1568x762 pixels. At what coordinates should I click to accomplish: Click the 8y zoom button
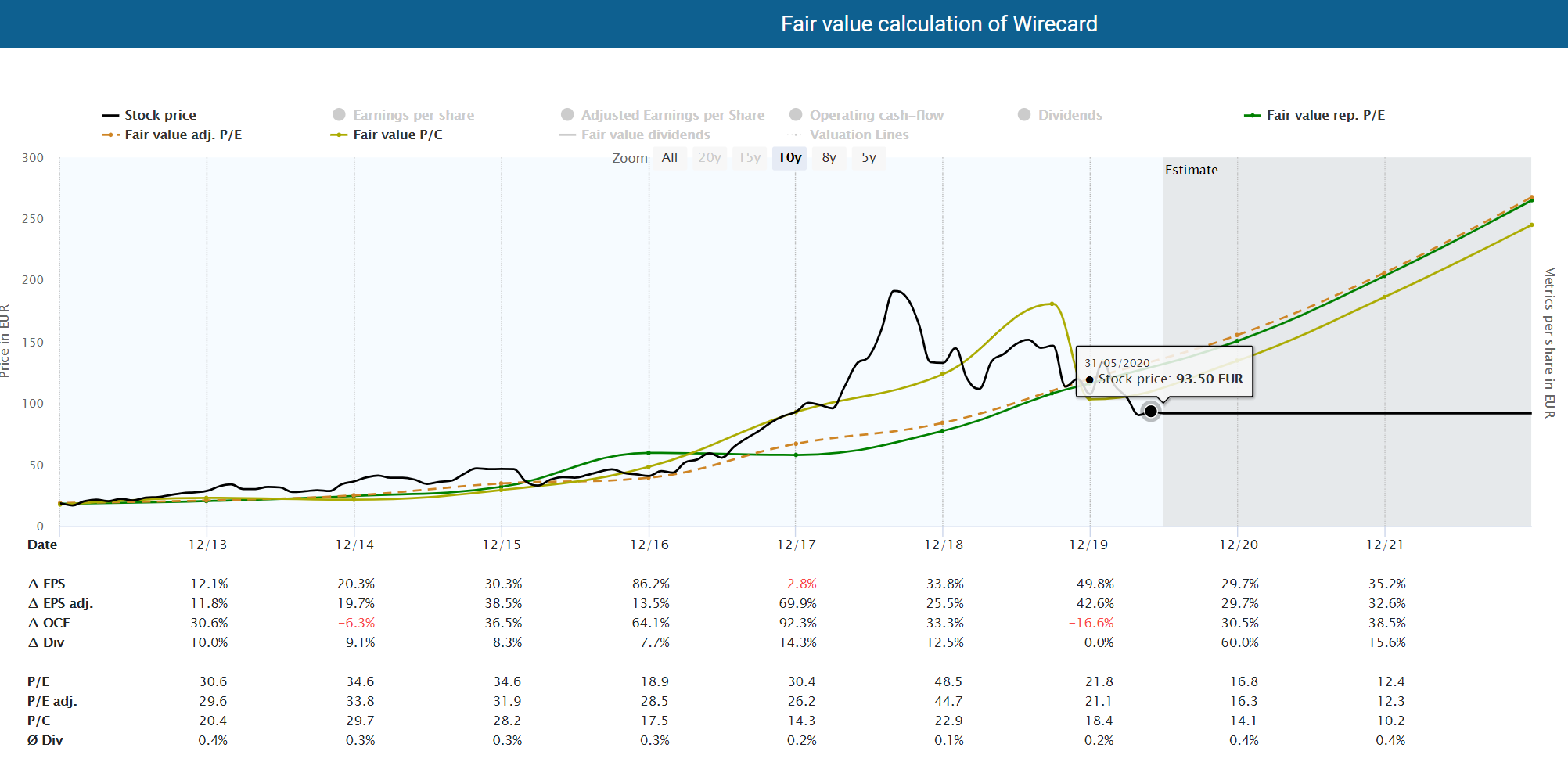coord(829,157)
